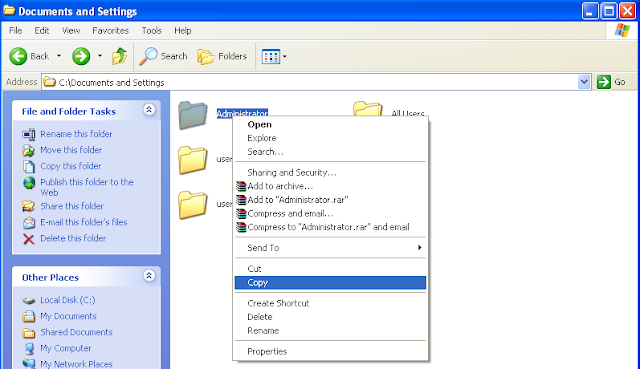Click the E-mail folder's files icon
The width and height of the screenshot is (640, 369).
(x=29, y=223)
